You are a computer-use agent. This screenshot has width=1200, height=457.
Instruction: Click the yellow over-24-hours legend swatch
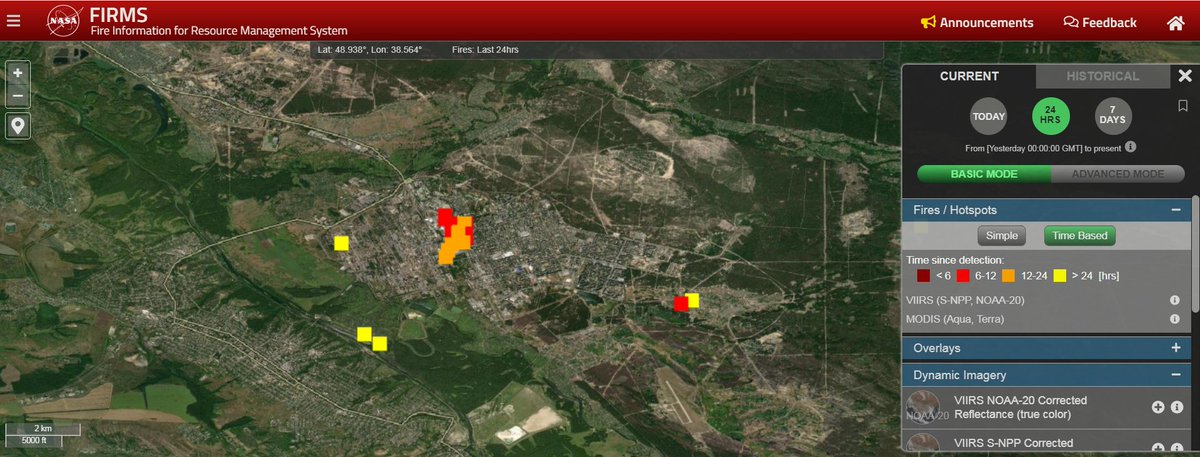[1059, 275]
